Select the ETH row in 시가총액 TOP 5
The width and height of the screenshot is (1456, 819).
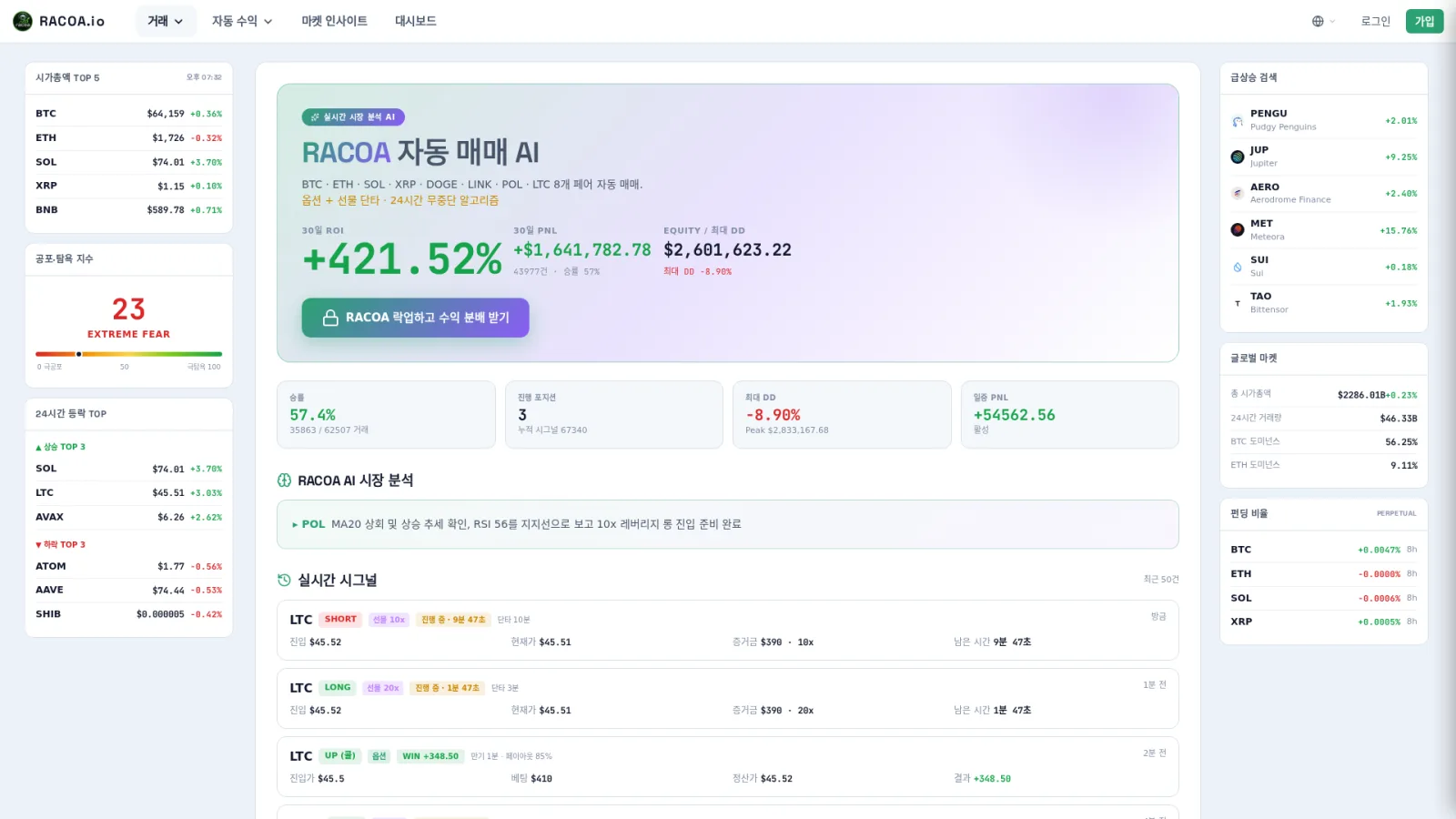[128, 138]
